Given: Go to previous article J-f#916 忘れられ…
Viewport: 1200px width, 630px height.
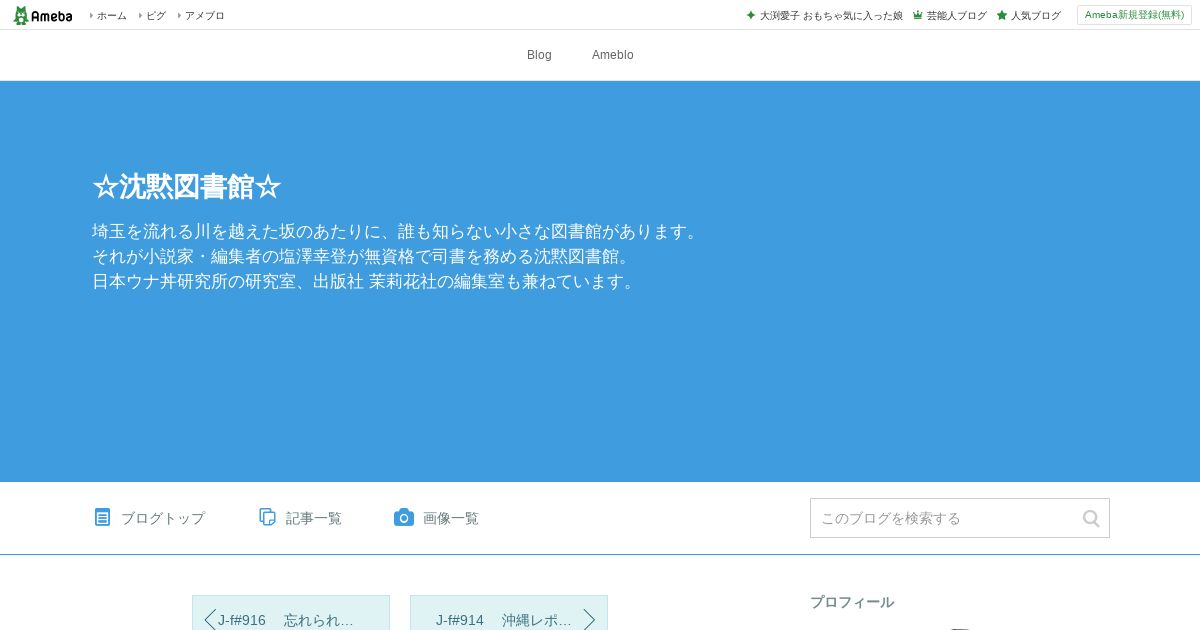Looking at the screenshot, I should click(291, 613).
